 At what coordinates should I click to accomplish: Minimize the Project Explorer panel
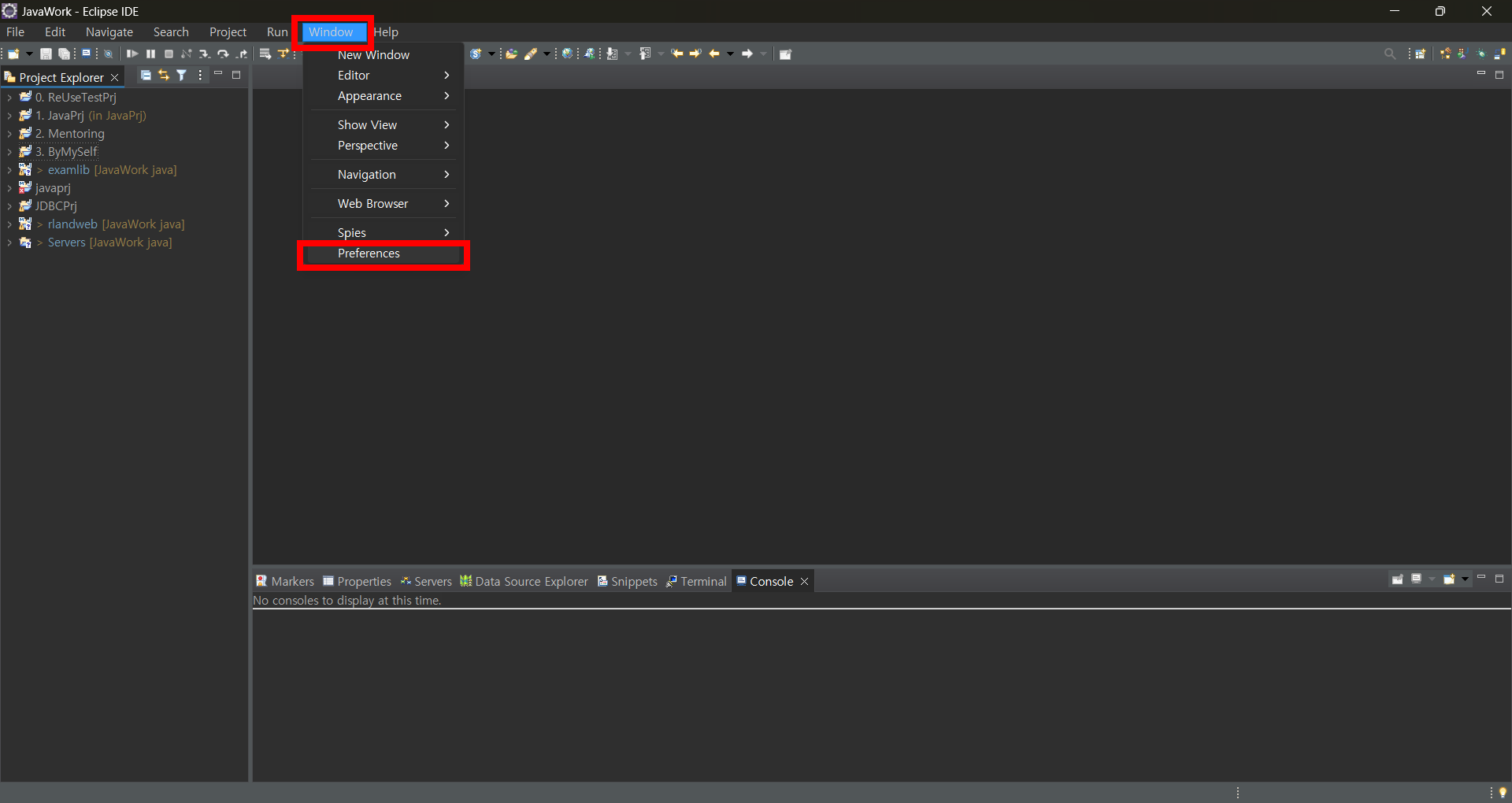[x=218, y=74]
